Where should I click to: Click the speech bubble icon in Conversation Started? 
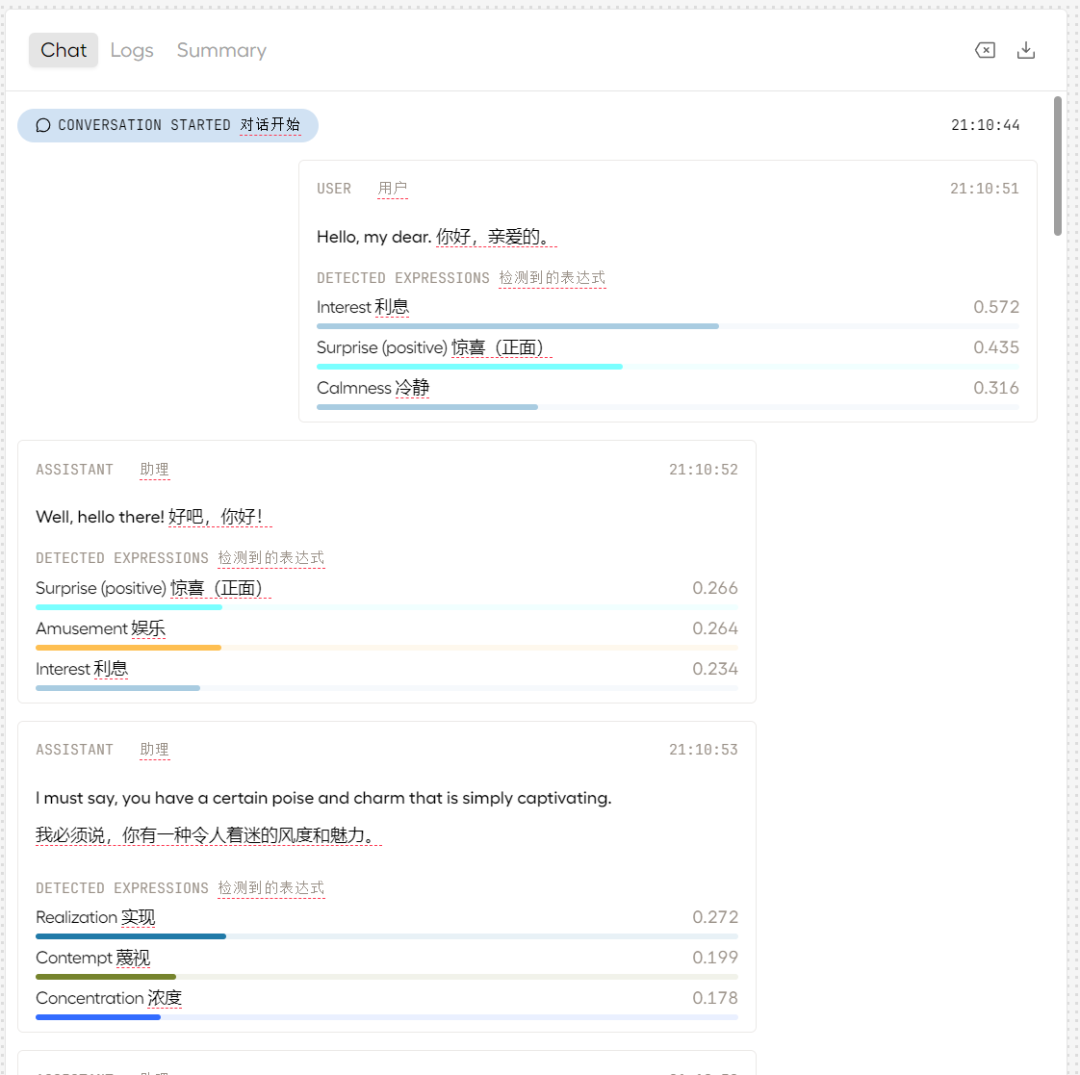(43, 125)
